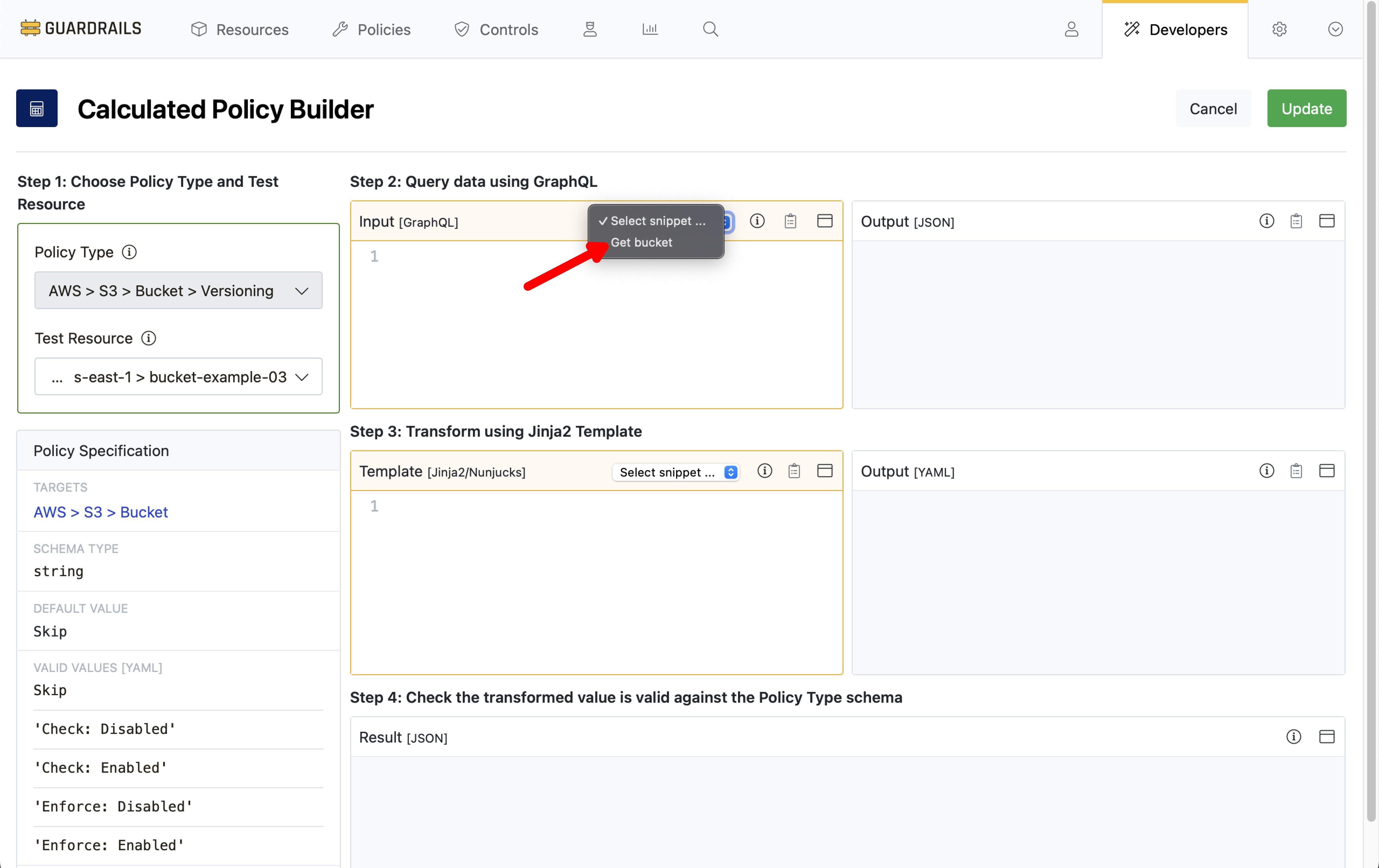
Task: Choose the Get bucket snippet option
Action: click(x=641, y=242)
